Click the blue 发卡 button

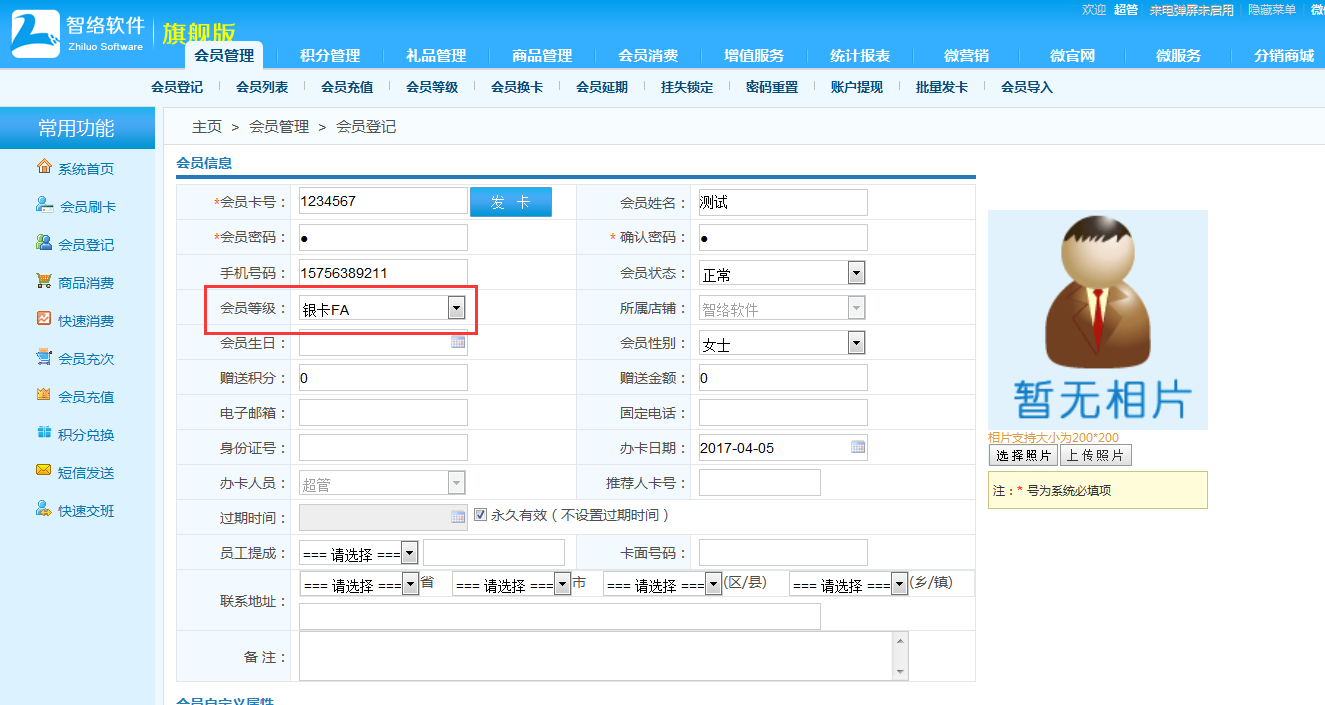click(x=511, y=202)
